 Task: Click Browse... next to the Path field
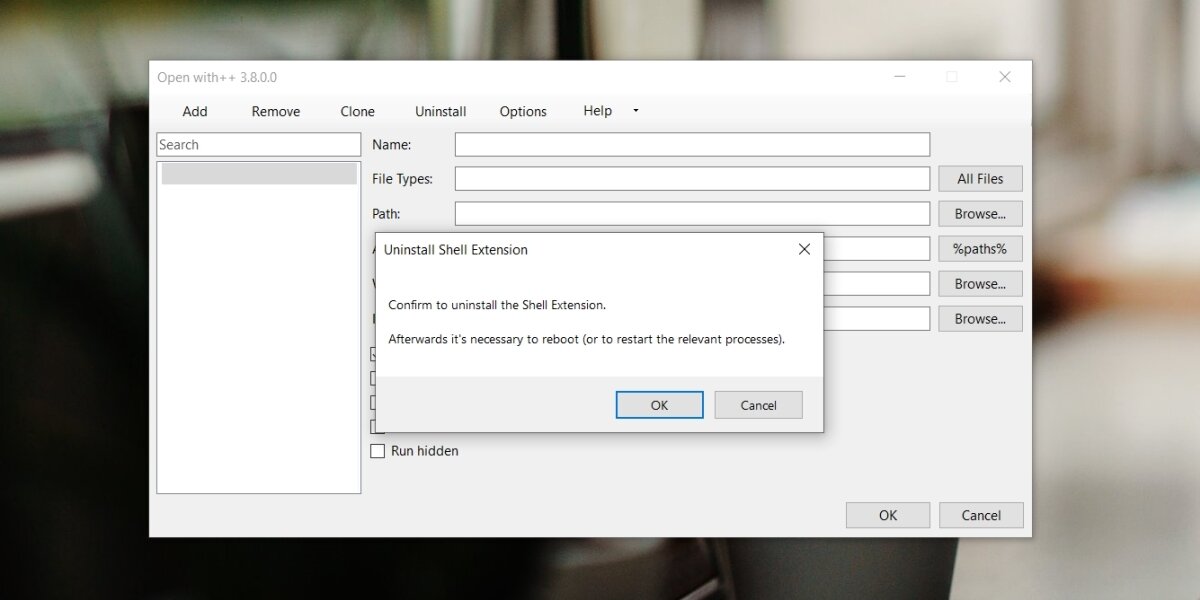tap(980, 214)
